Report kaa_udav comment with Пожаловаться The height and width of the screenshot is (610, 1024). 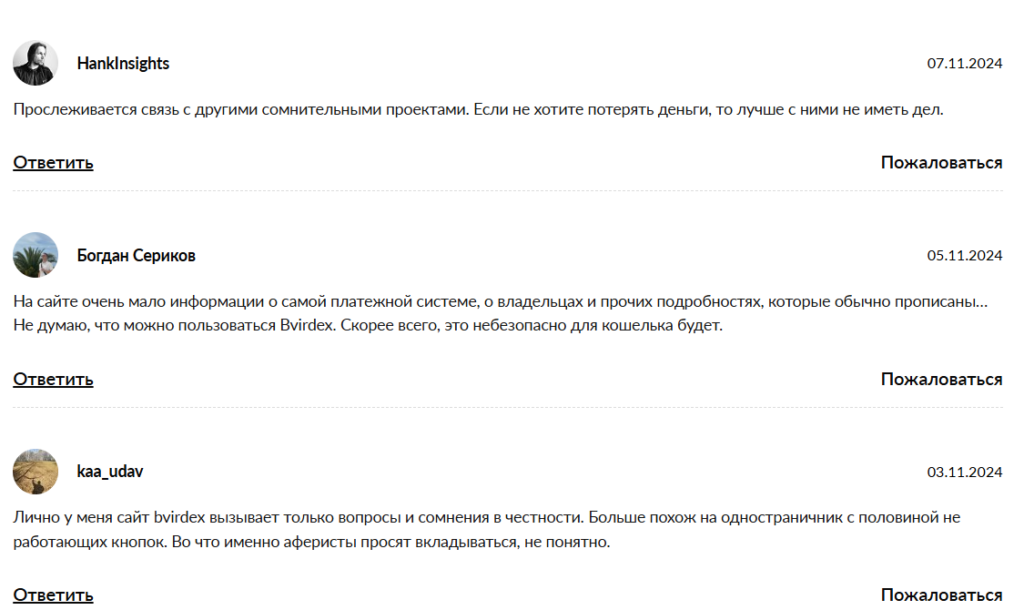point(940,593)
